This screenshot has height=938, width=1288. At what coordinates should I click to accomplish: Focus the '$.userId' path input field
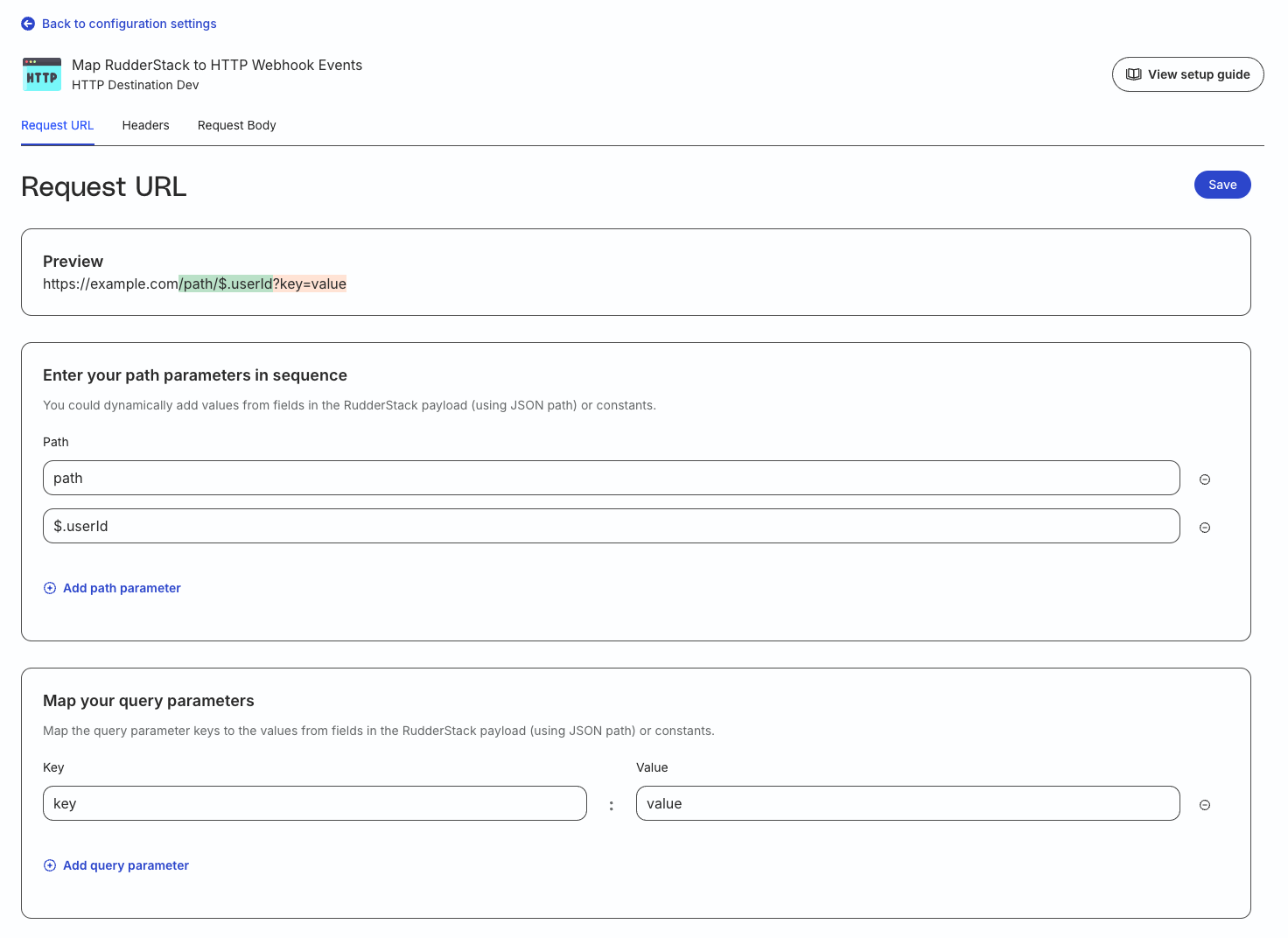tap(612, 526)
